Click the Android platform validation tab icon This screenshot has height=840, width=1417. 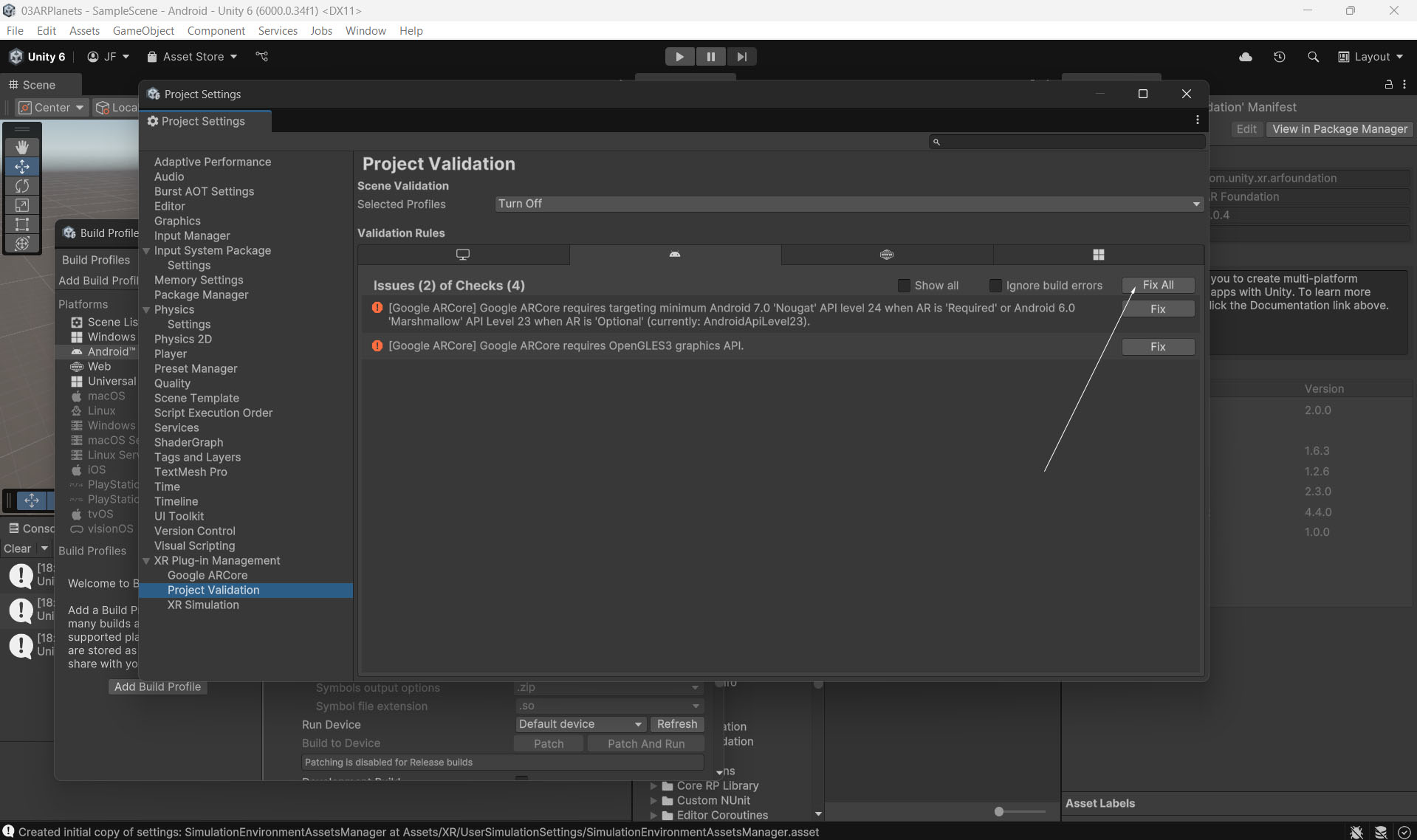[x=674, y=255]
